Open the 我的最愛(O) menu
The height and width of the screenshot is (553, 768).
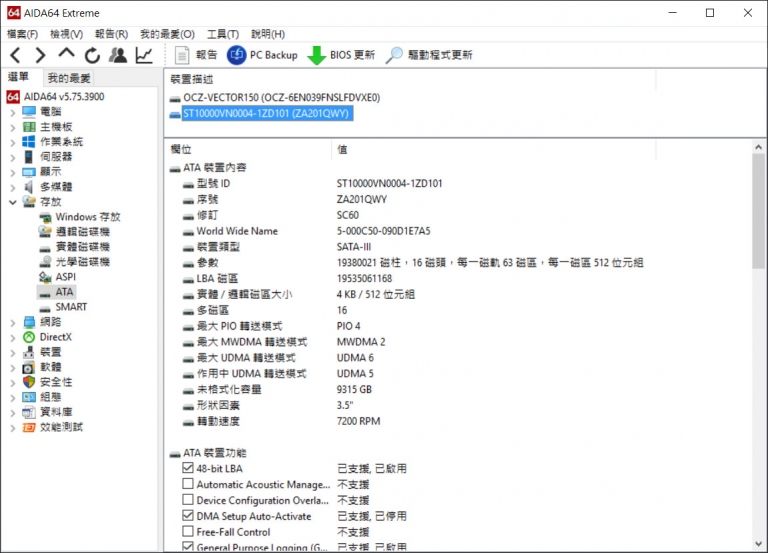pyautogui.click(x=168, y=34)
